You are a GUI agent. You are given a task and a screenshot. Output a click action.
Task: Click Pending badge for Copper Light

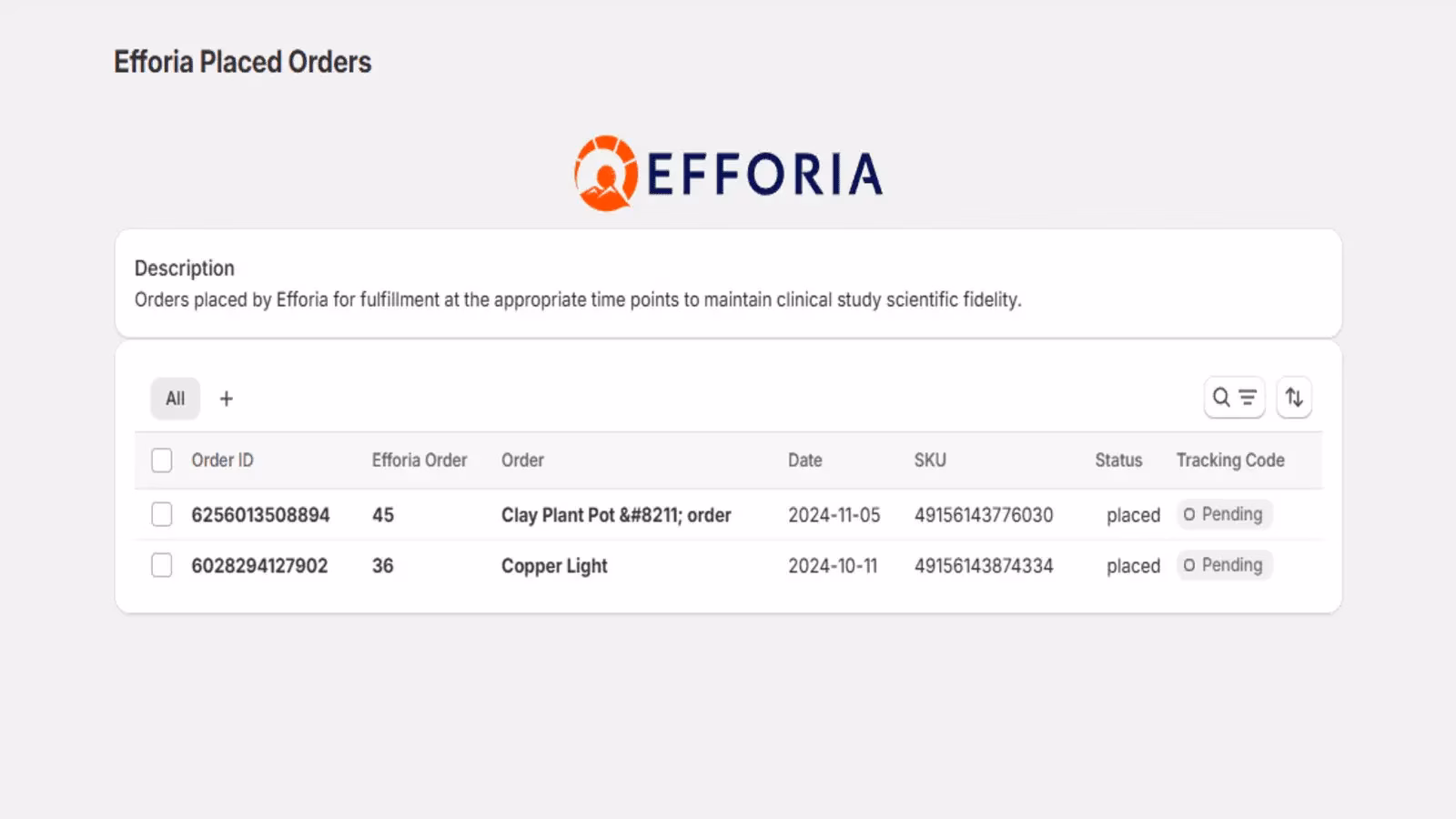(1224, 565)
